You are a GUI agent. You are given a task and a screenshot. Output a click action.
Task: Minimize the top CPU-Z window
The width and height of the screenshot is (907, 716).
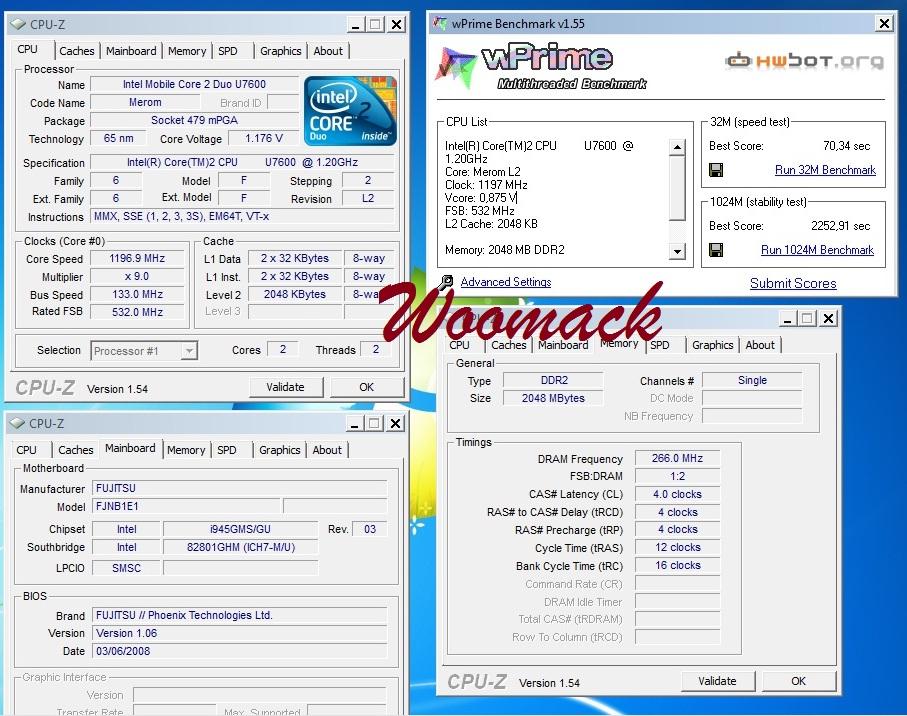355,24
